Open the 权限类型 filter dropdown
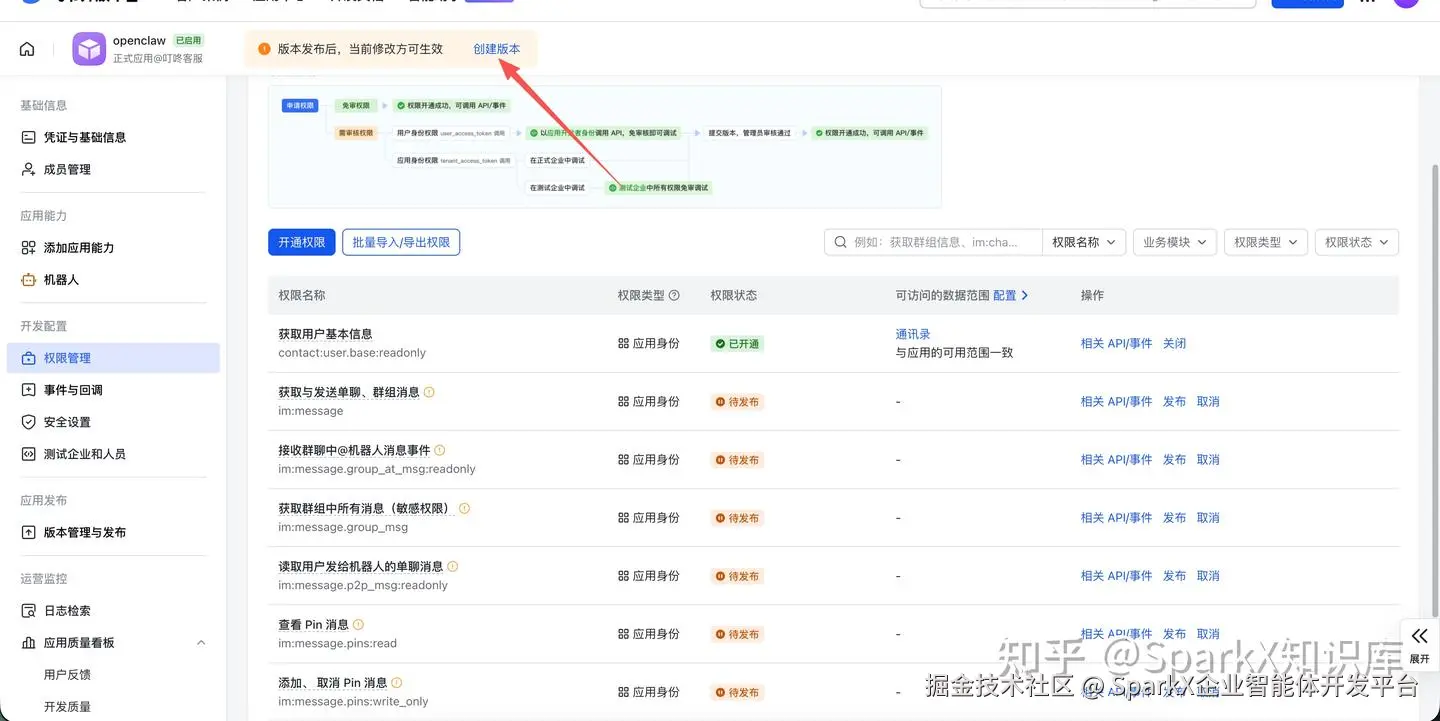The width and height of the screenshot is (1440, 721). point(1266,242)
